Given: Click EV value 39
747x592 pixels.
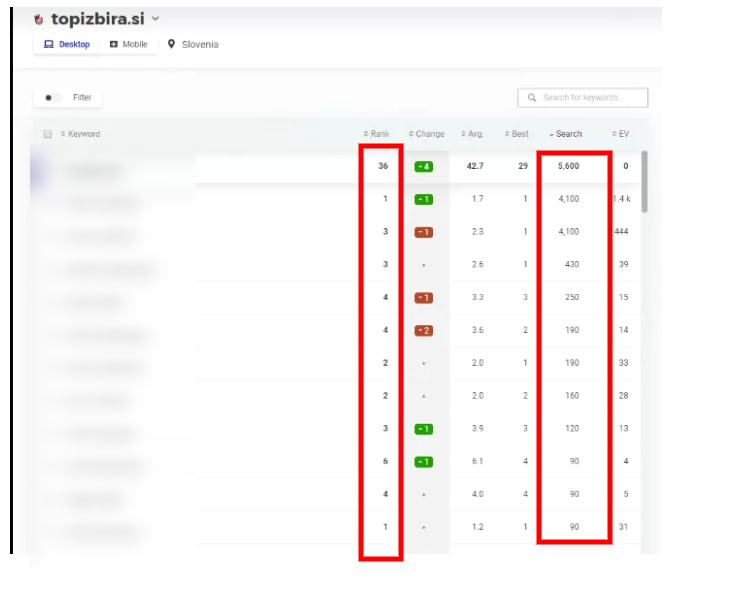Looking at the screenshot, I should pos(624,264).
